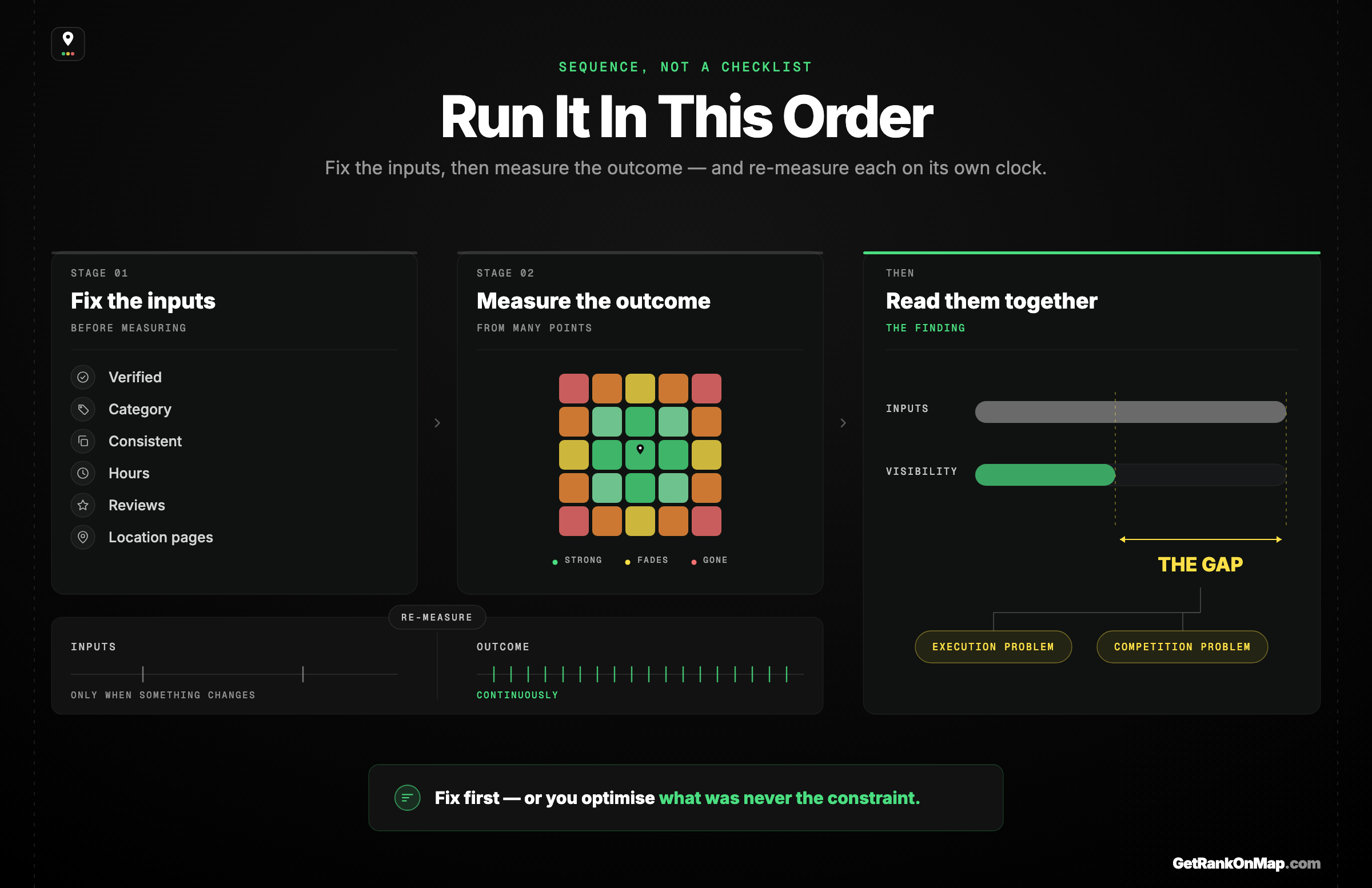Click the 'Consistent' list item text
This screenshot has width=1372, height=888.
145,441
